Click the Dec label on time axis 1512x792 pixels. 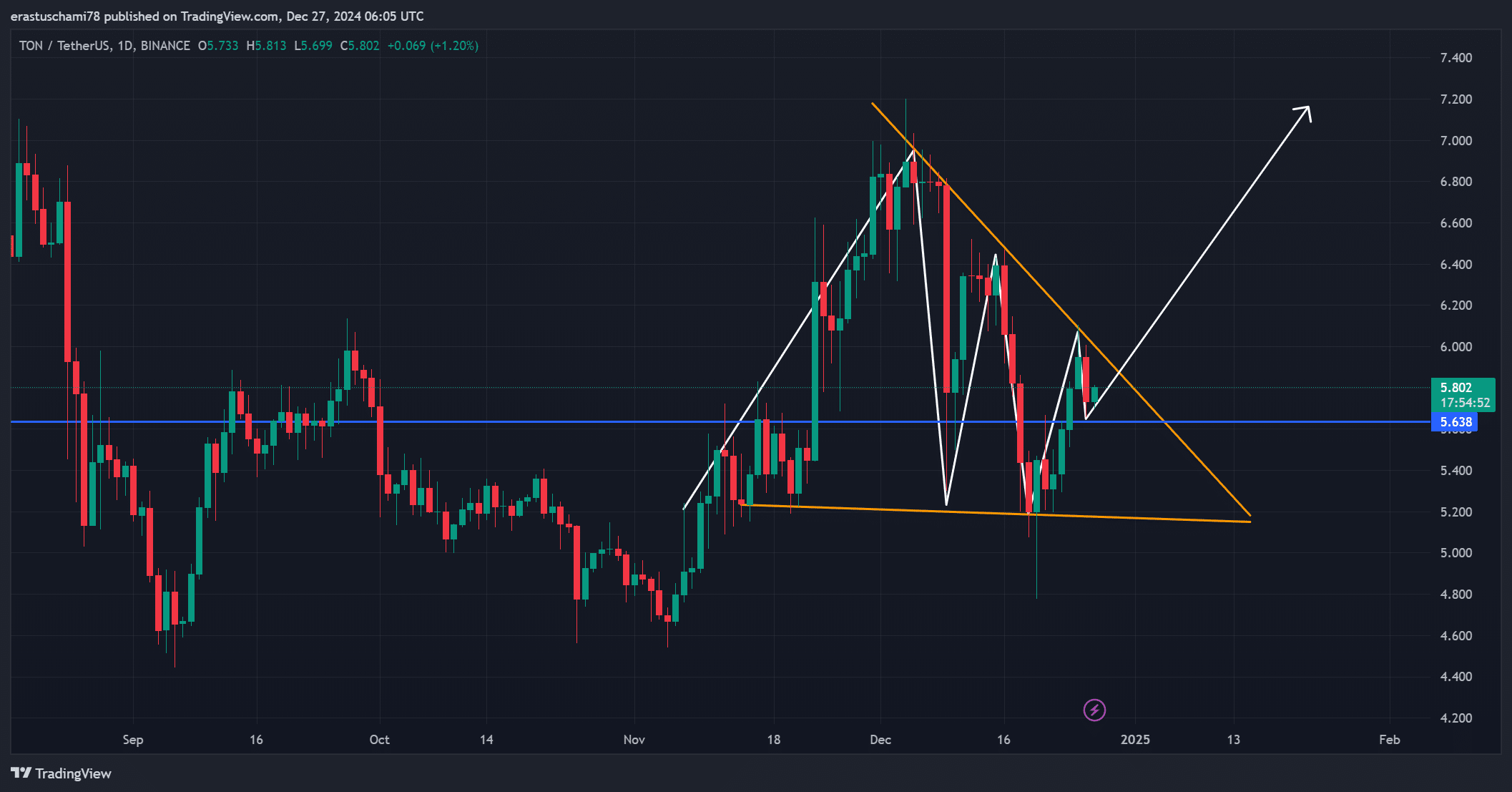(880, 740)
